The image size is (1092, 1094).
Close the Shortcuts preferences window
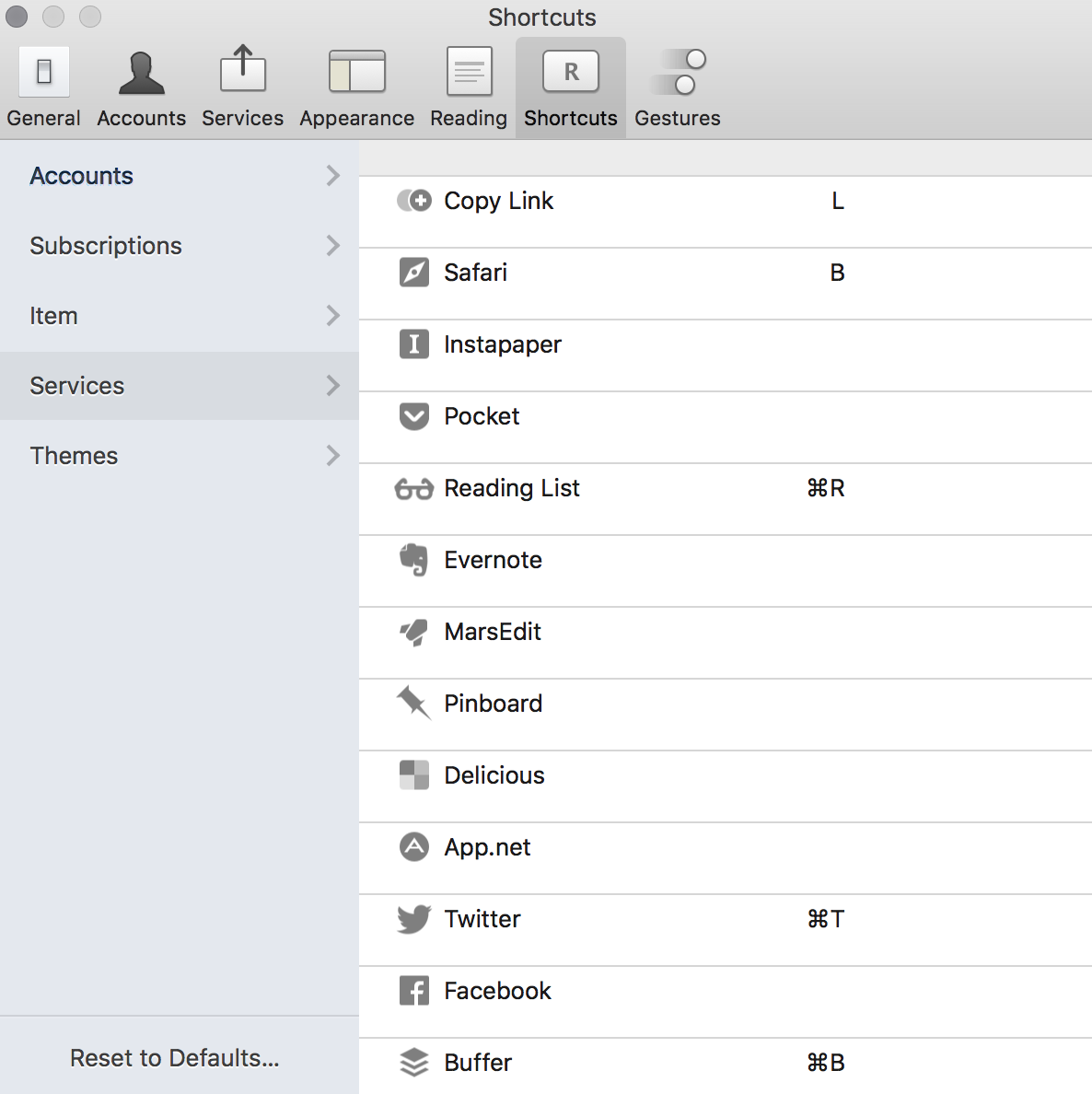click(x=17, y=16)
